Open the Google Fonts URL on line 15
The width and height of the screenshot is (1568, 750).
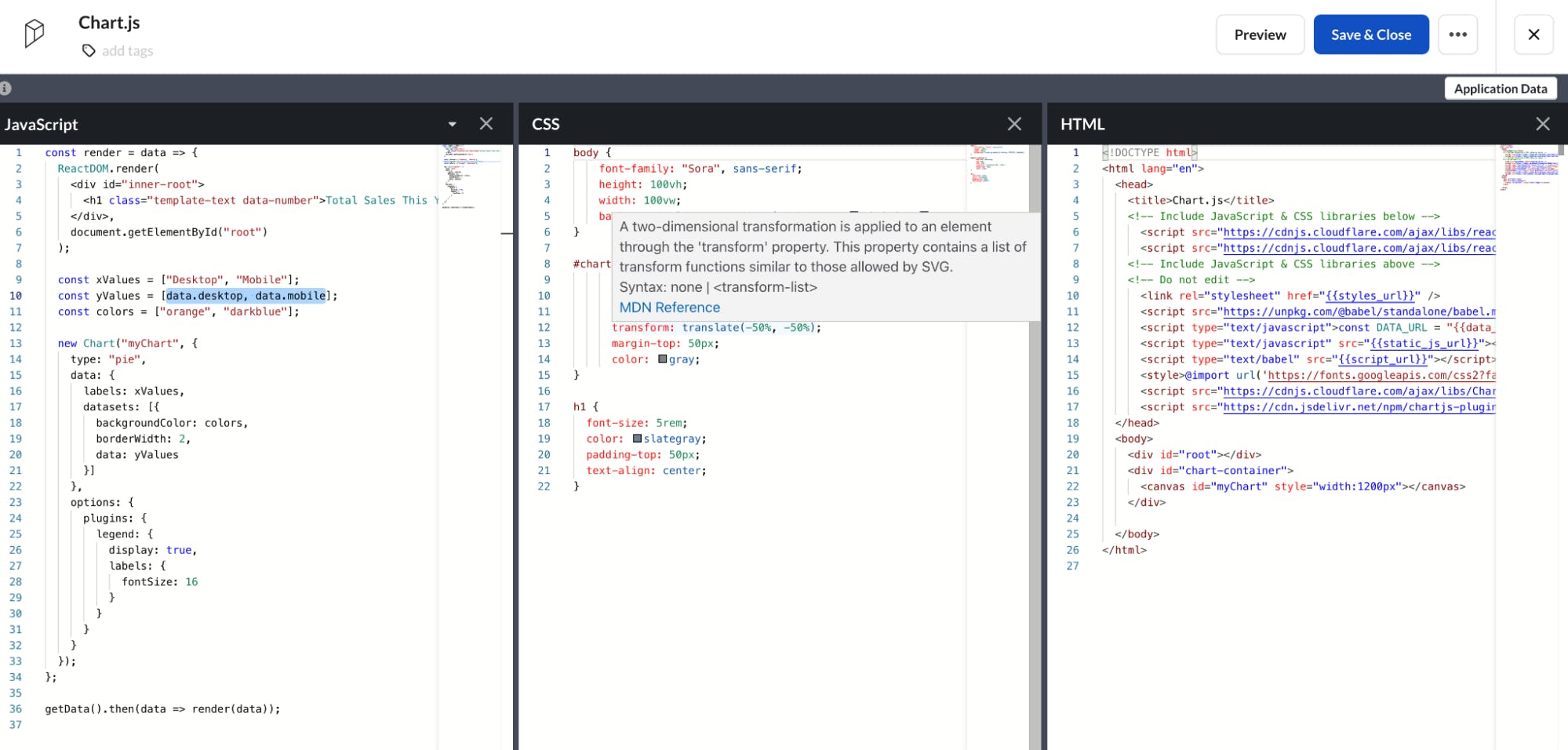tap(1381, 375)
